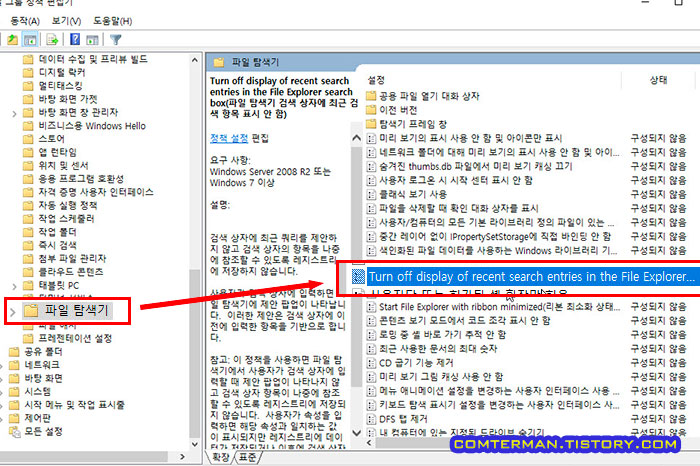
Task: Switch to the 확장 tab
Action: (221, 458)
